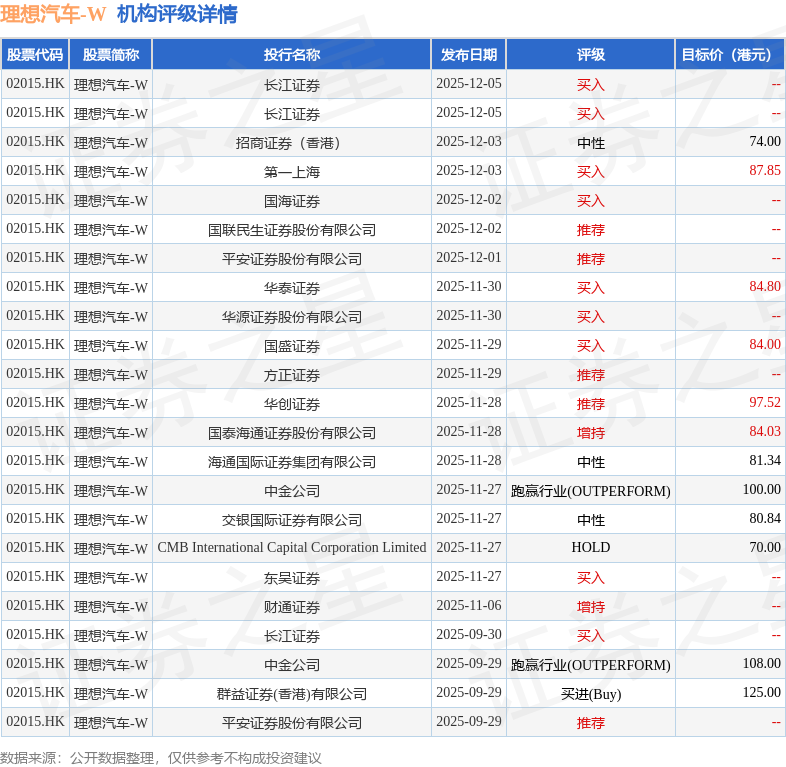Click date 2025-11-06 for 财通证券
The width and height of the screenshot is (786, 767).
(x=469, y=605)
